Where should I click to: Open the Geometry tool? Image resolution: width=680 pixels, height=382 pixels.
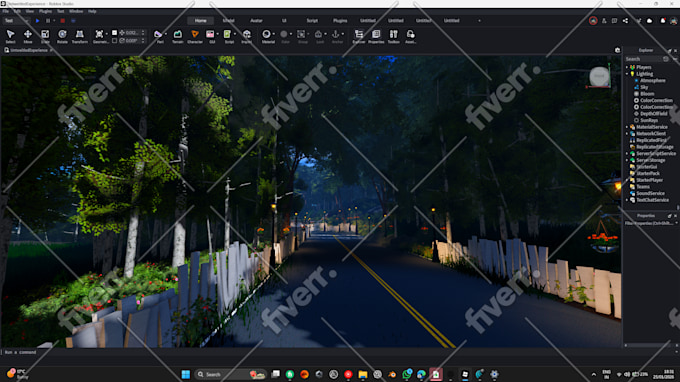click(99, 36)
